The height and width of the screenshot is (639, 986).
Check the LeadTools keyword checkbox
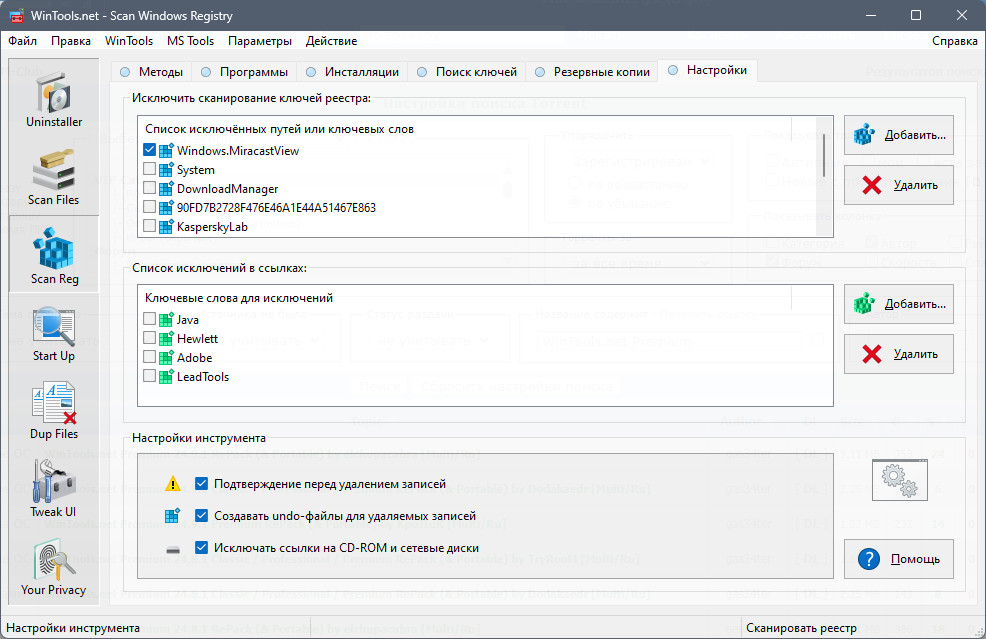click(x=149, y=375)
